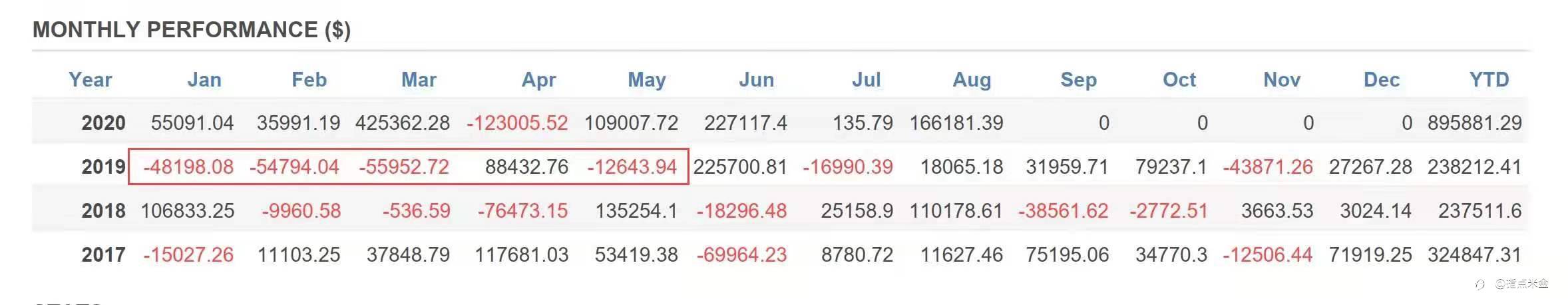1568x305 pixels.
Task: Click the 2020 YTD value 895881.29
Action: pos(1474,123)
